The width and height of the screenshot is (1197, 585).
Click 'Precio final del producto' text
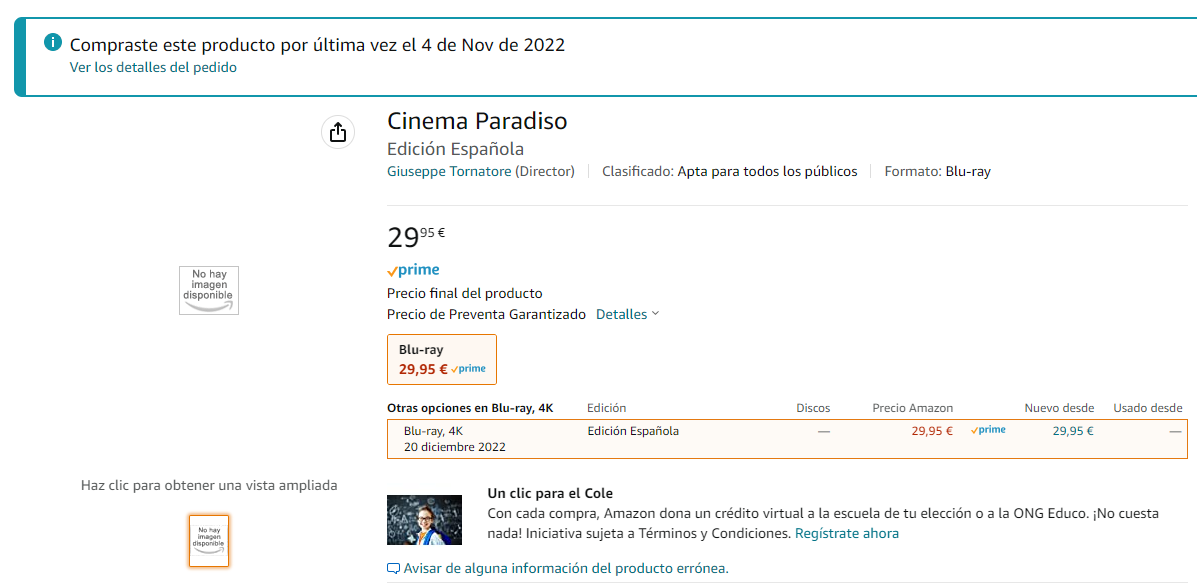[464, 293]
